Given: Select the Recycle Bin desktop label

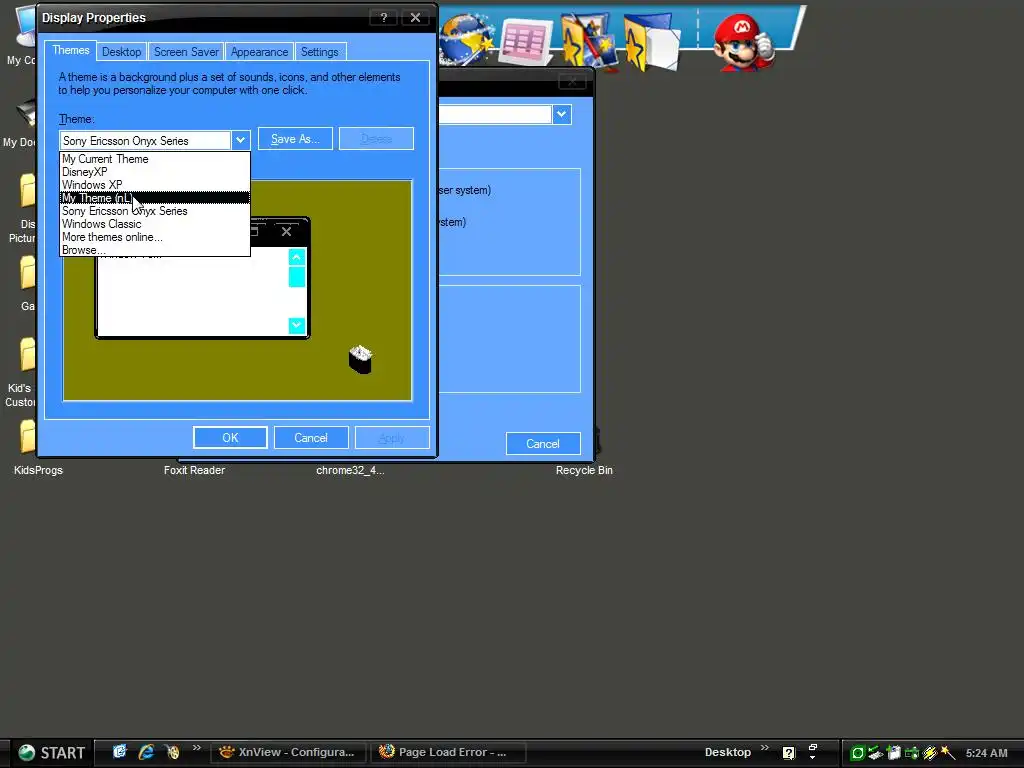Looking at the screenshot, I should pyautogui.click(x=584, y=470).
